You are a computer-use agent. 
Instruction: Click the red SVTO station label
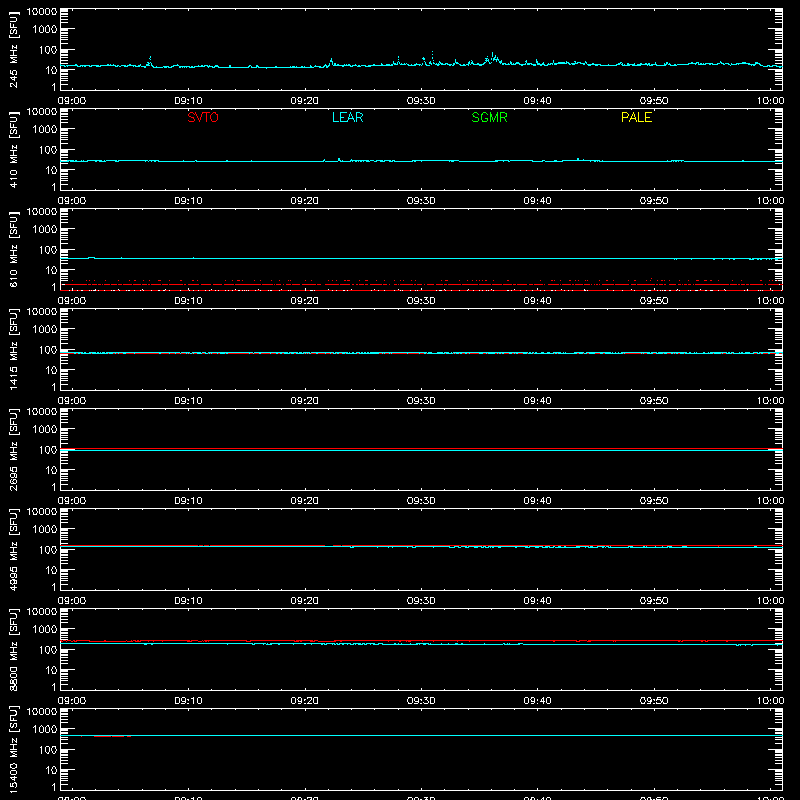tap(203, 117)
